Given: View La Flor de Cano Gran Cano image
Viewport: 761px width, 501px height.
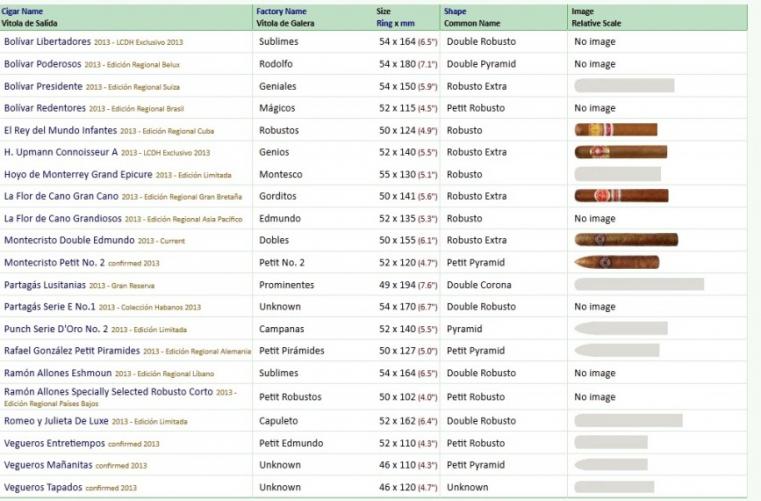Looking at the screenshot, I should [x=622, y=196].
